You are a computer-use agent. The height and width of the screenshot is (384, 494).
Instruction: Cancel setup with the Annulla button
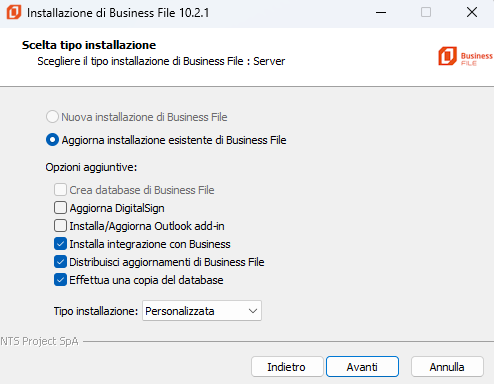pyautogui.click(x=447, y=367)
